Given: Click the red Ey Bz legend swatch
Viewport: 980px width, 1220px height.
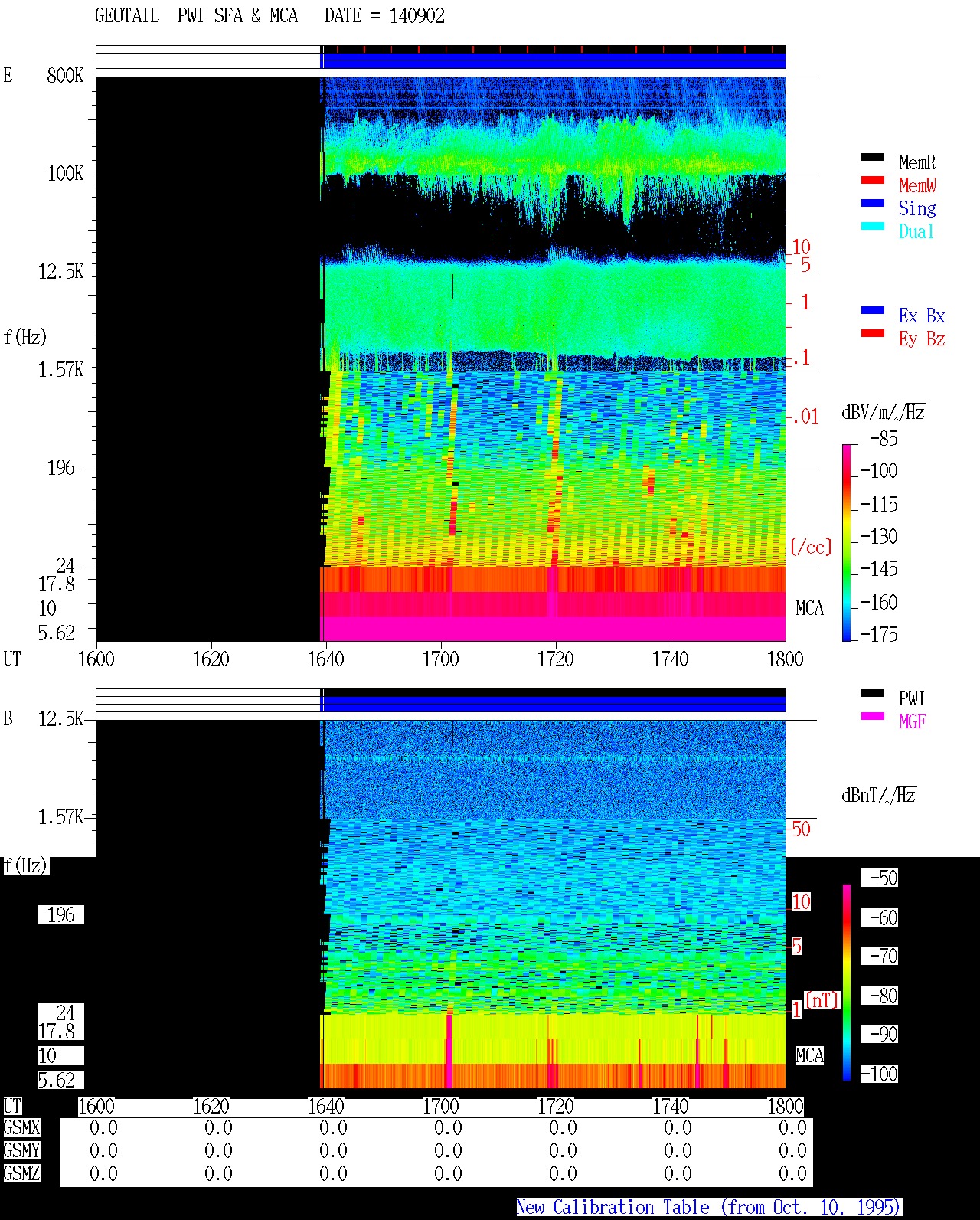Looking at the screenshot, I should click(873, 334).
